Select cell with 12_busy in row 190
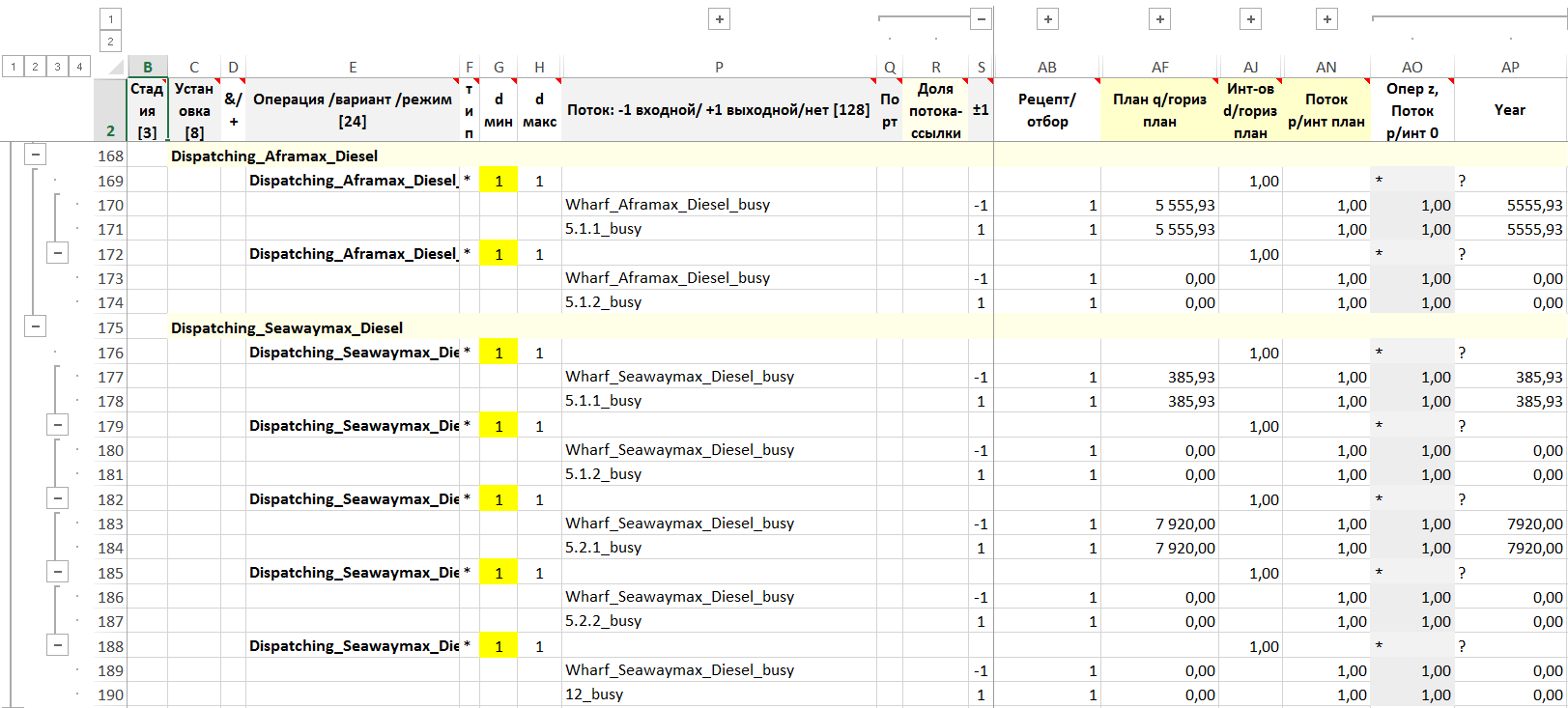Screen dimensions: 1568x708 719,694
